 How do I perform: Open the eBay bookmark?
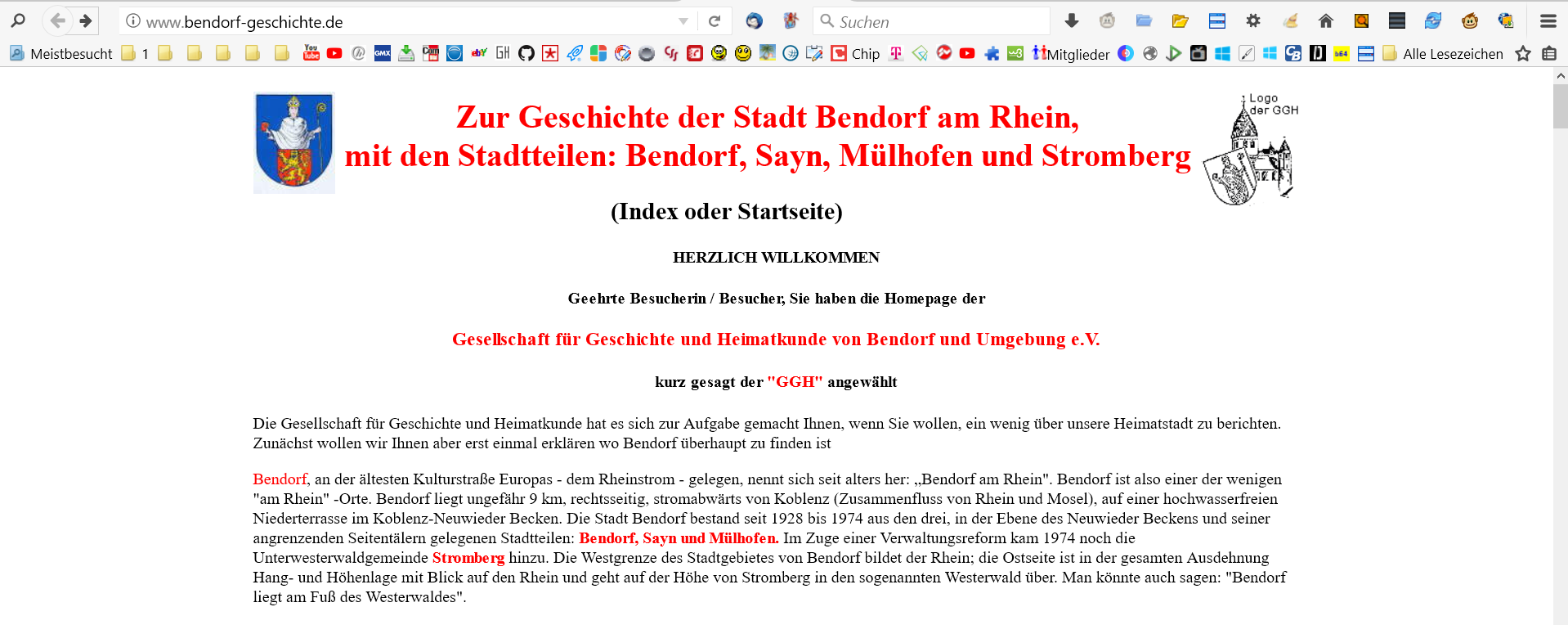tap(479, 53)
